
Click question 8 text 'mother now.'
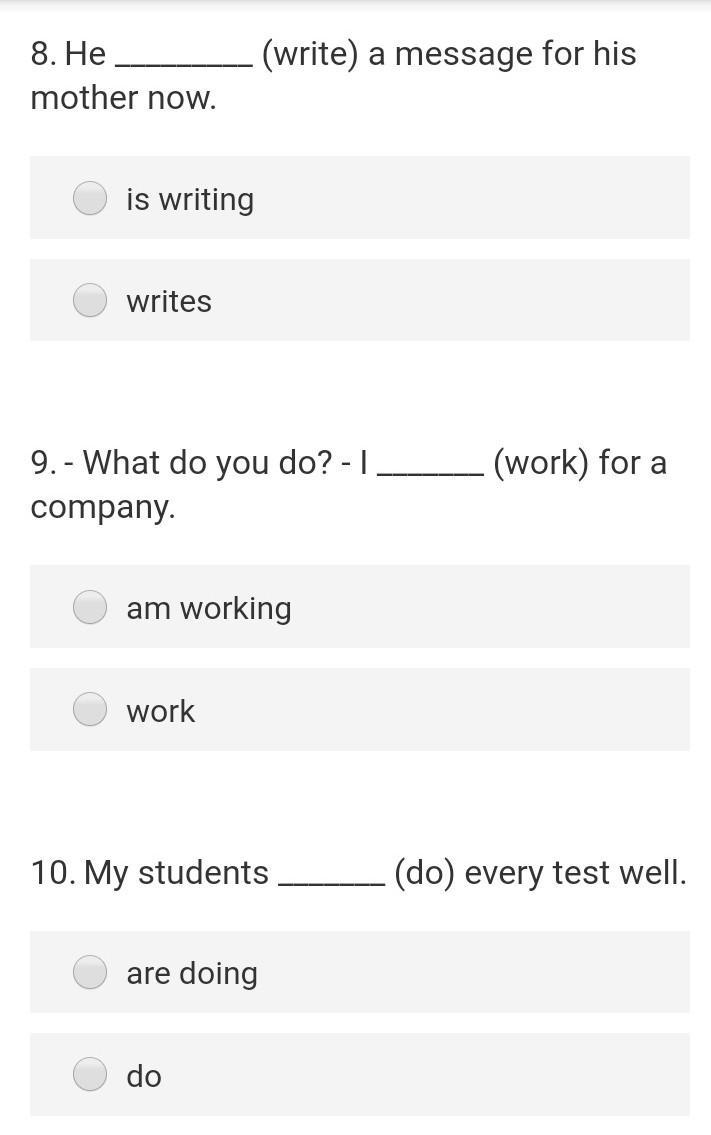124,98
